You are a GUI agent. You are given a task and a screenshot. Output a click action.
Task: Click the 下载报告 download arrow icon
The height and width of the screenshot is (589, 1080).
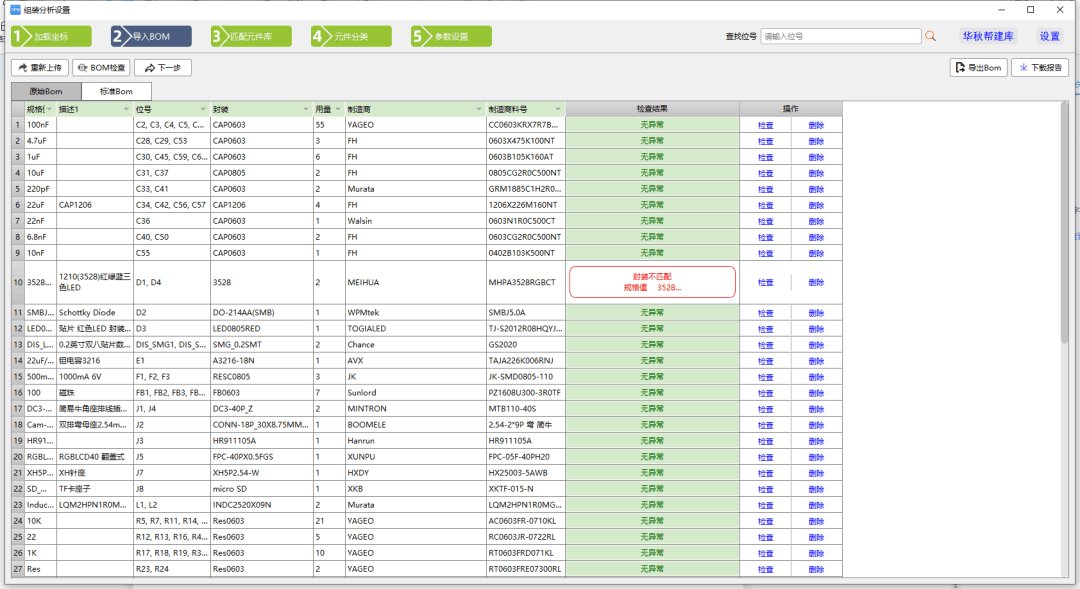coord(1024,68)
